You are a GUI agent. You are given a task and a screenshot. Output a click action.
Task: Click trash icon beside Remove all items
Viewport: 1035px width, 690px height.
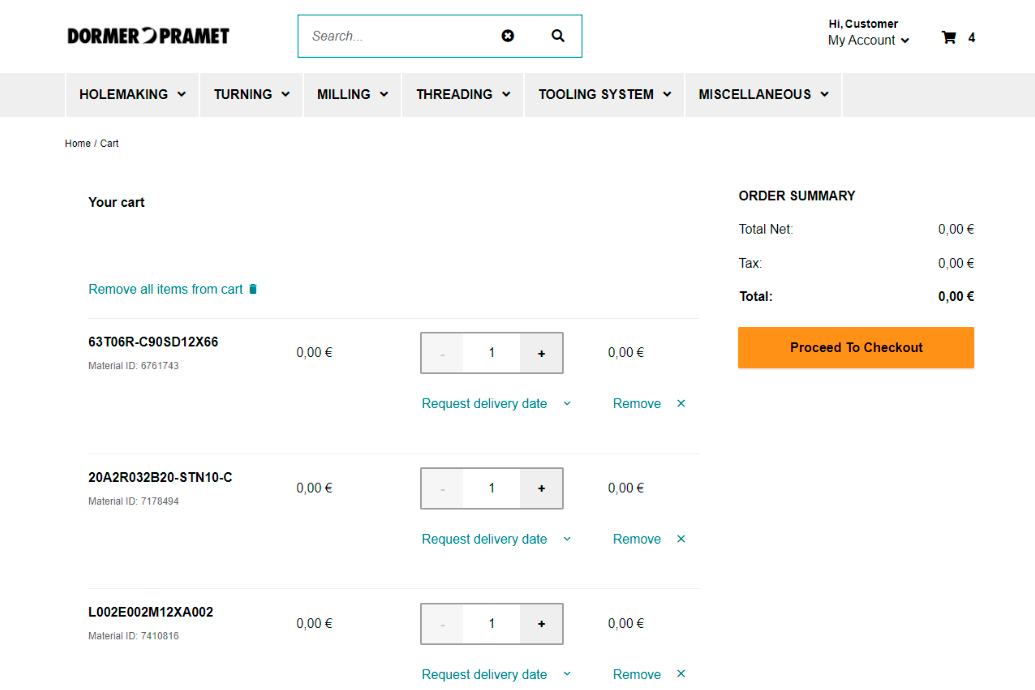pos(253,289)
